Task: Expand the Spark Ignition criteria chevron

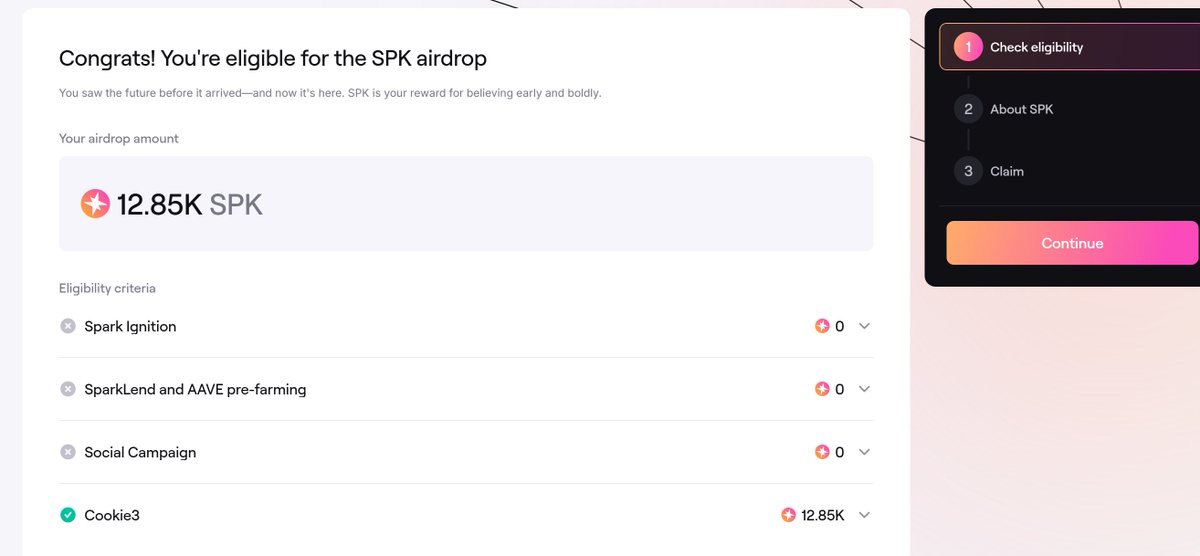Action: [x=865, y=326]
